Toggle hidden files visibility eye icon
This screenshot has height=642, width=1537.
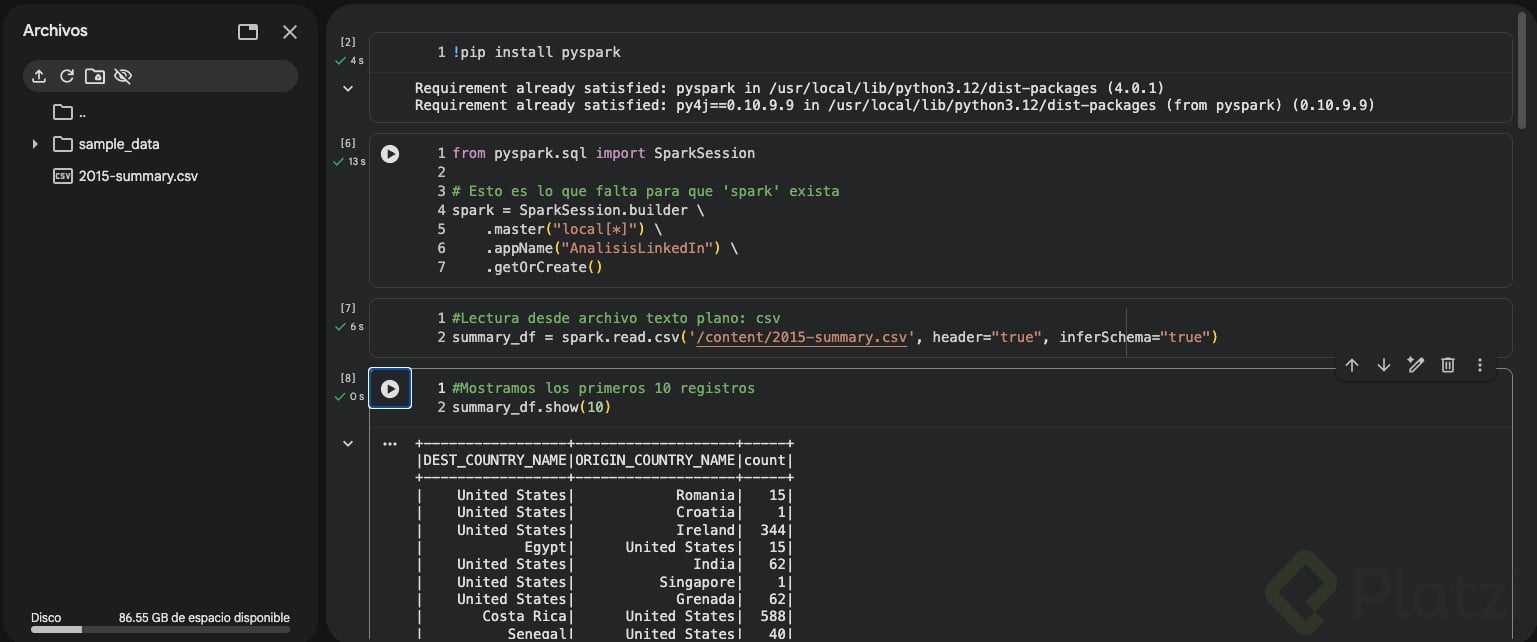click(123, 76)
